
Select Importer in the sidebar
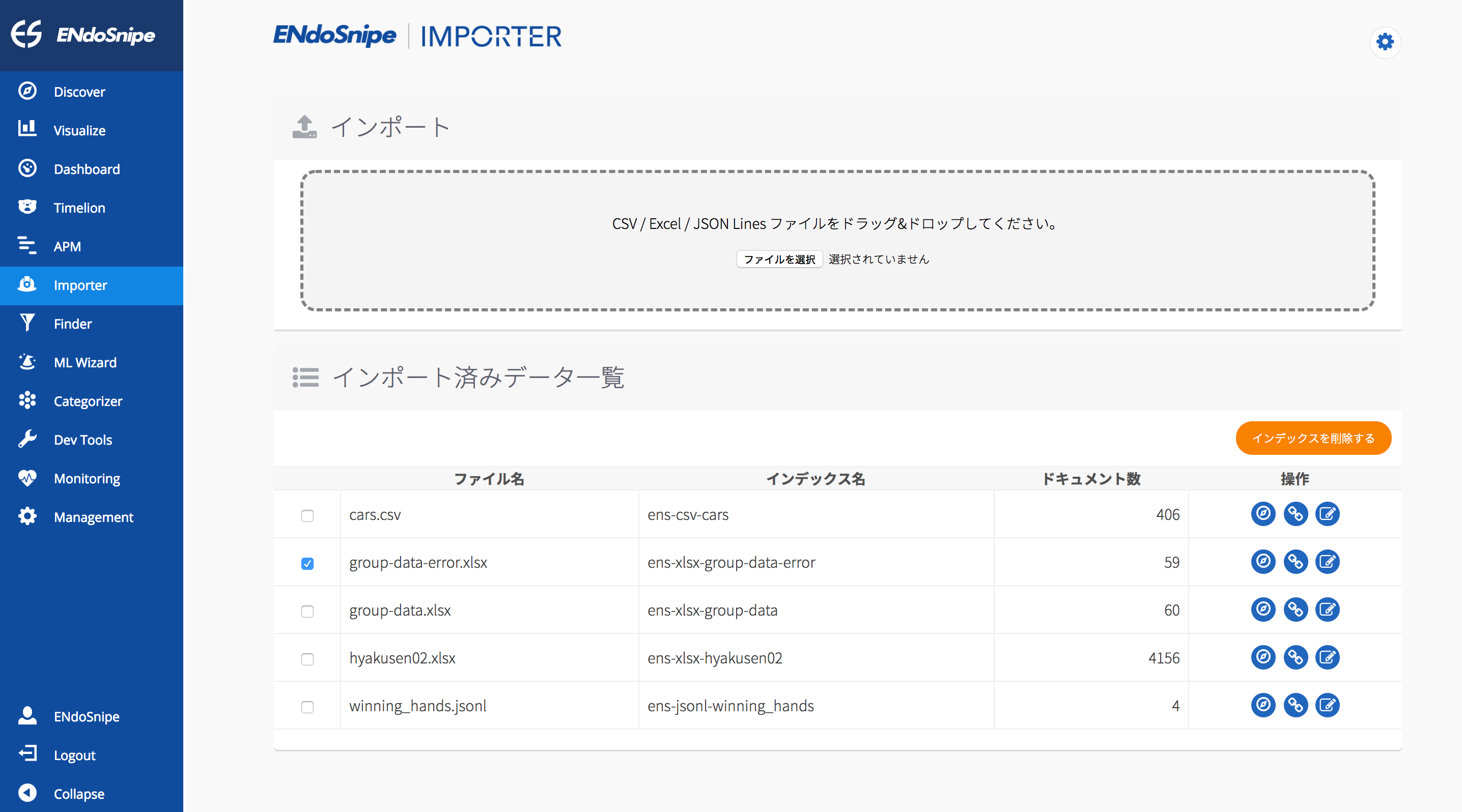tap(92, 285)
